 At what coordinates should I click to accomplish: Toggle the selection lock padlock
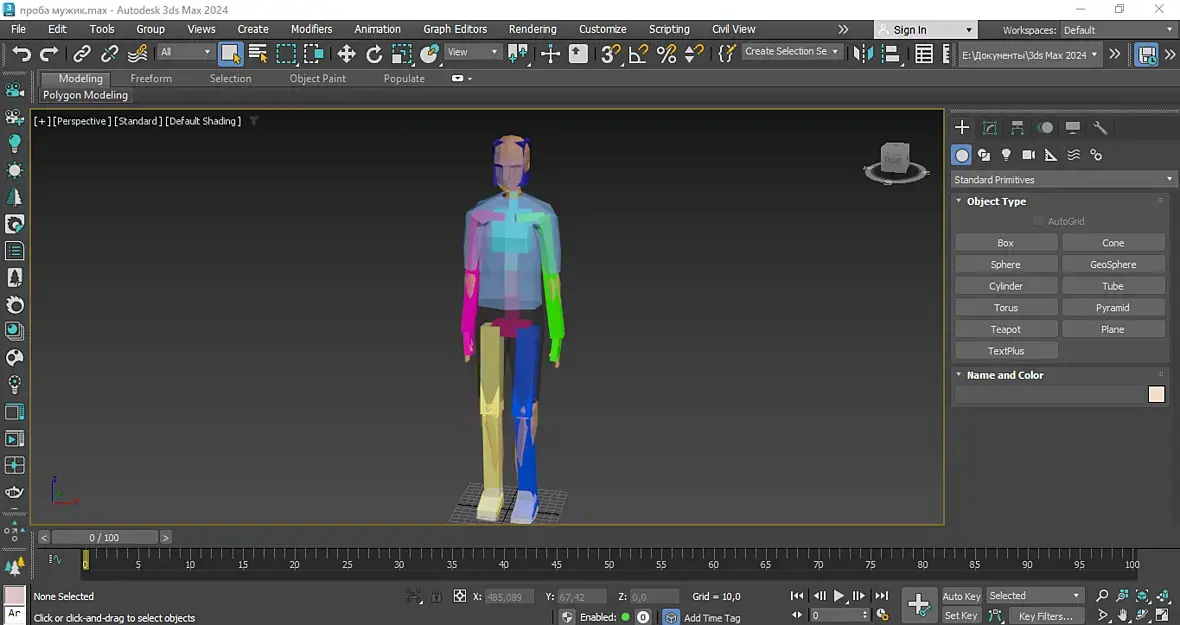[437, 596]
